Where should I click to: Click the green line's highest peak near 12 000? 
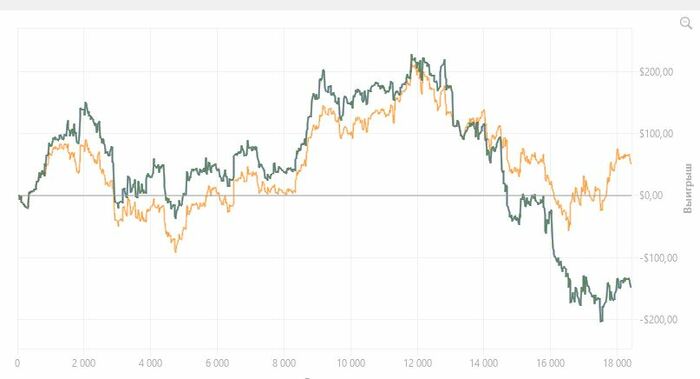(x=412, y=55)
